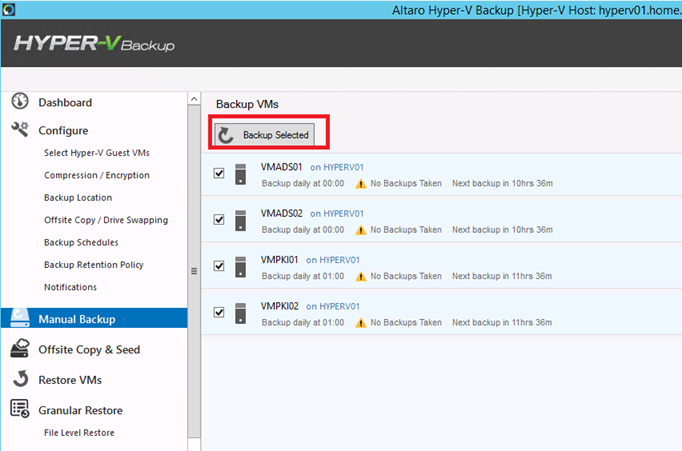The width and height of the screenshot is (682, 451).
Task: Uncheck the VMPKI02 checkbox
Action: pos(219,312)
